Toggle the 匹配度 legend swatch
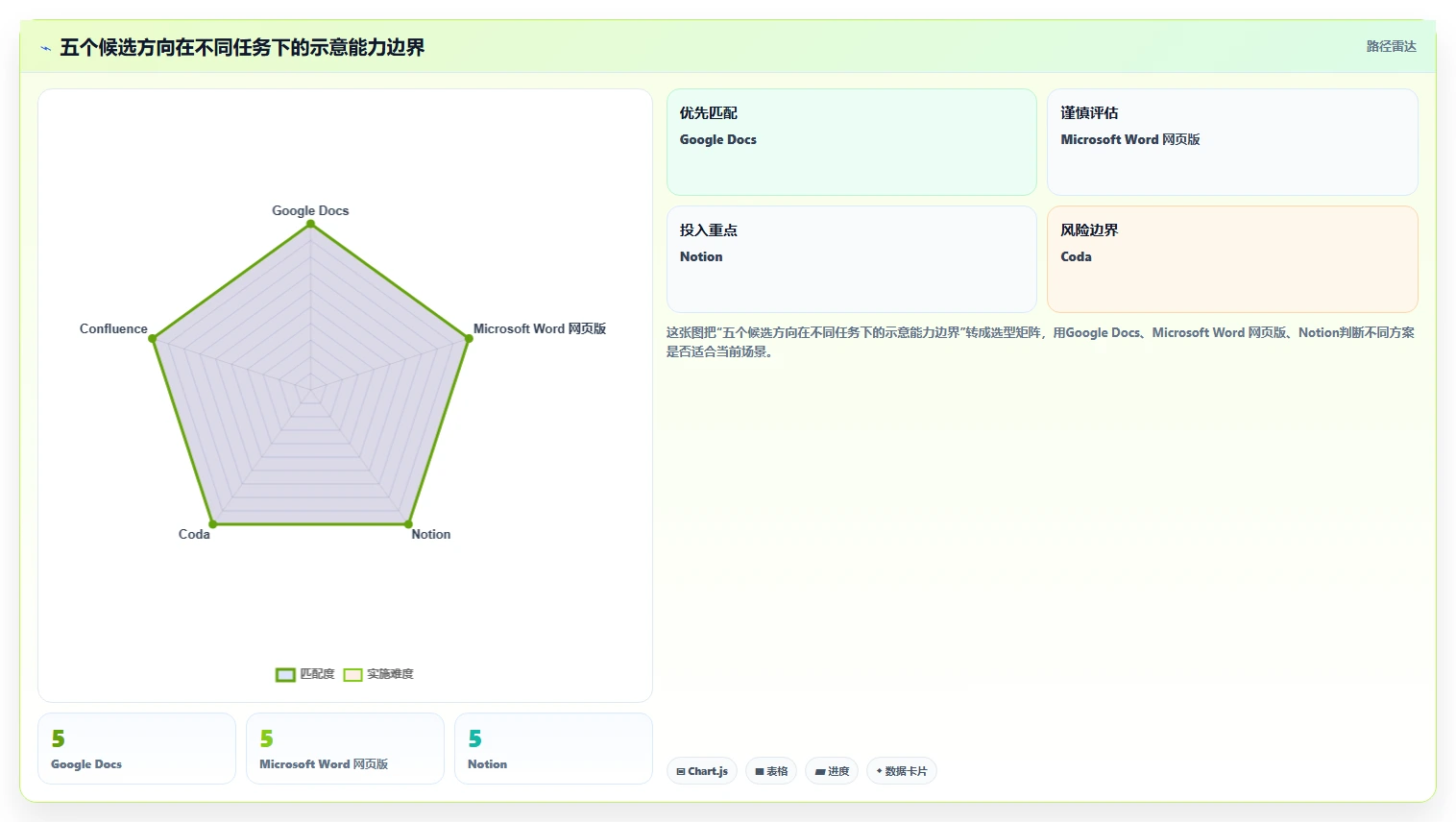Image resolution: width=1456 pixels, height=822 pixels. (285, 674)
